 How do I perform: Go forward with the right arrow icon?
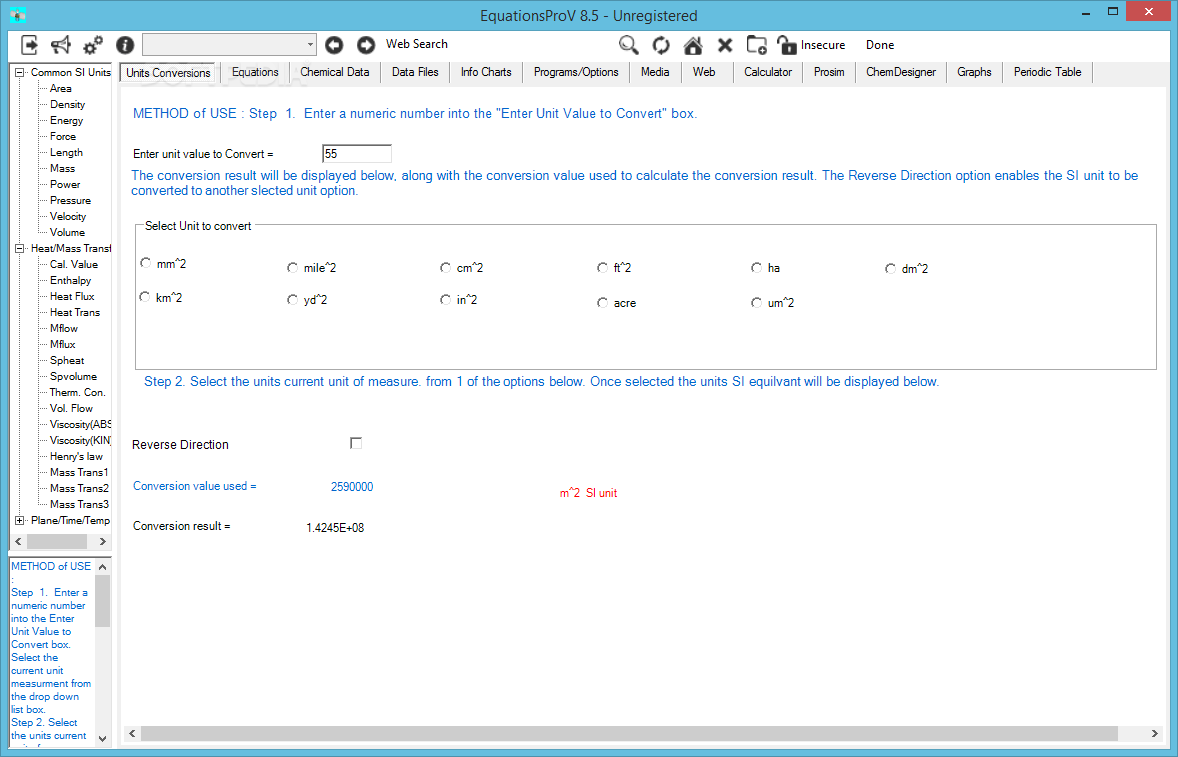(366, 45)
